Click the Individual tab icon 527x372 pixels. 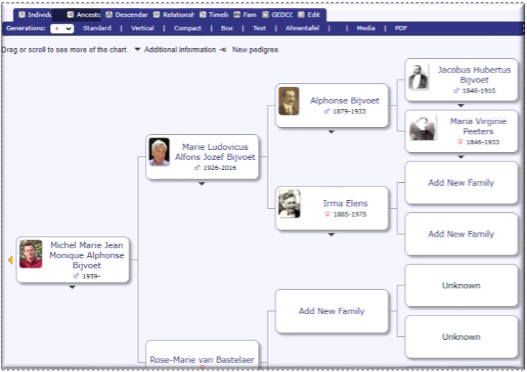(x=22, y=14)
